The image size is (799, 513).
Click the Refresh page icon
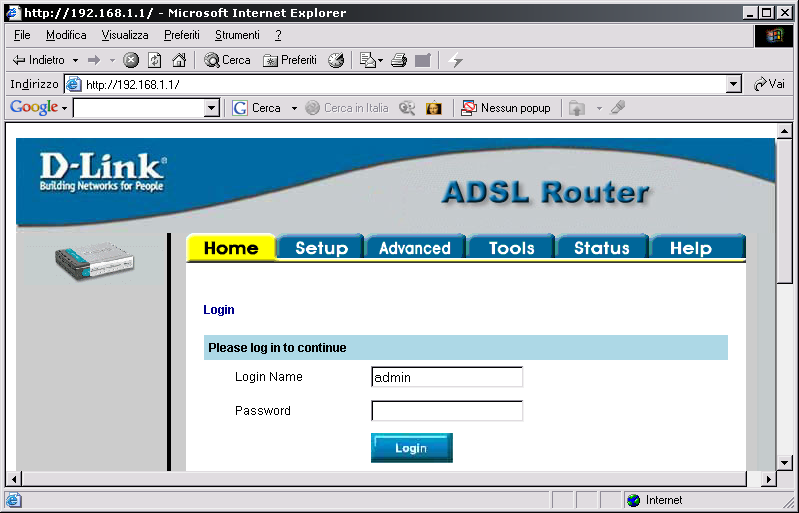pos(155,60)
